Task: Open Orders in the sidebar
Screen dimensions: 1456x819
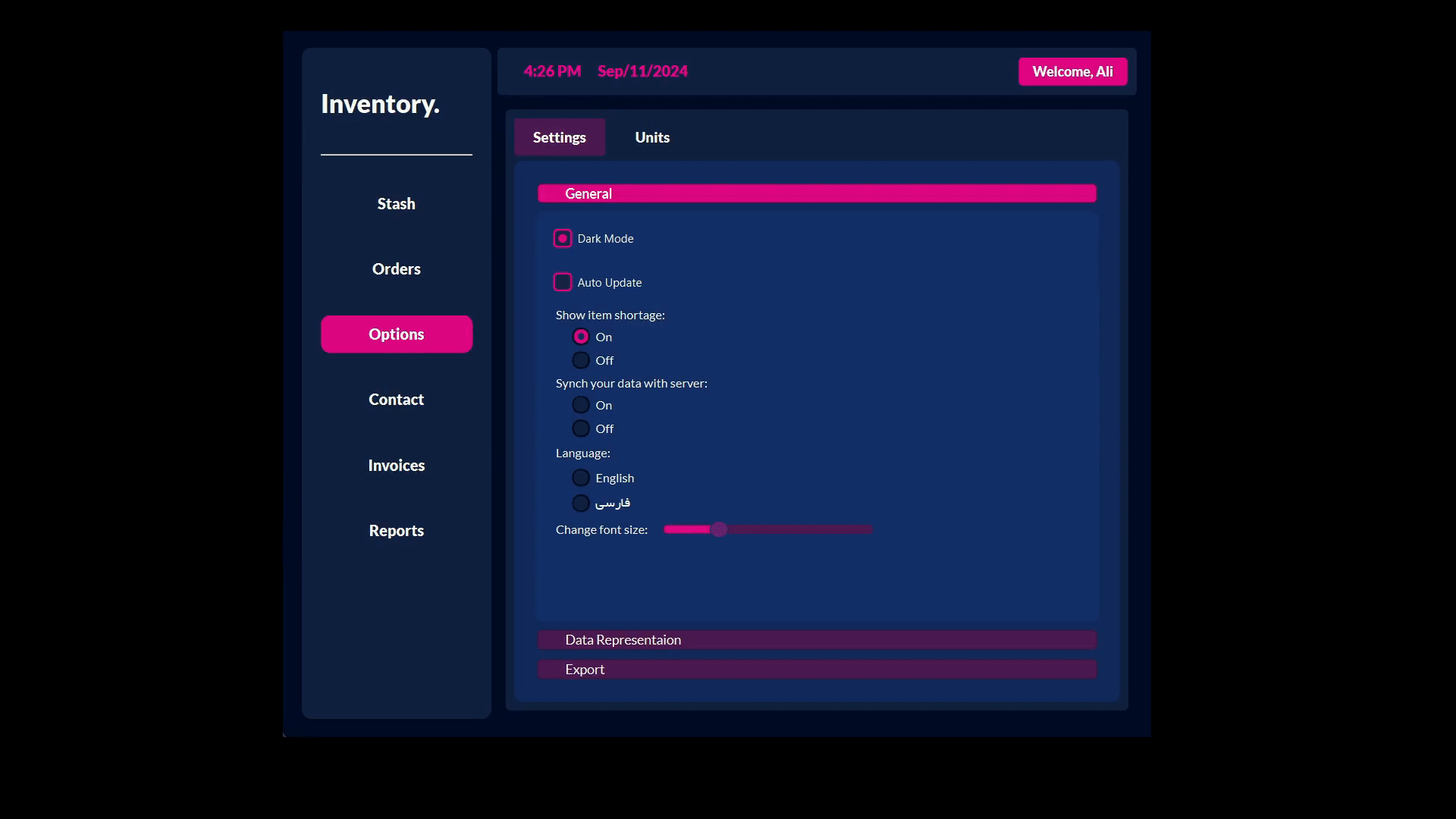Action: [x=397, y=269]
